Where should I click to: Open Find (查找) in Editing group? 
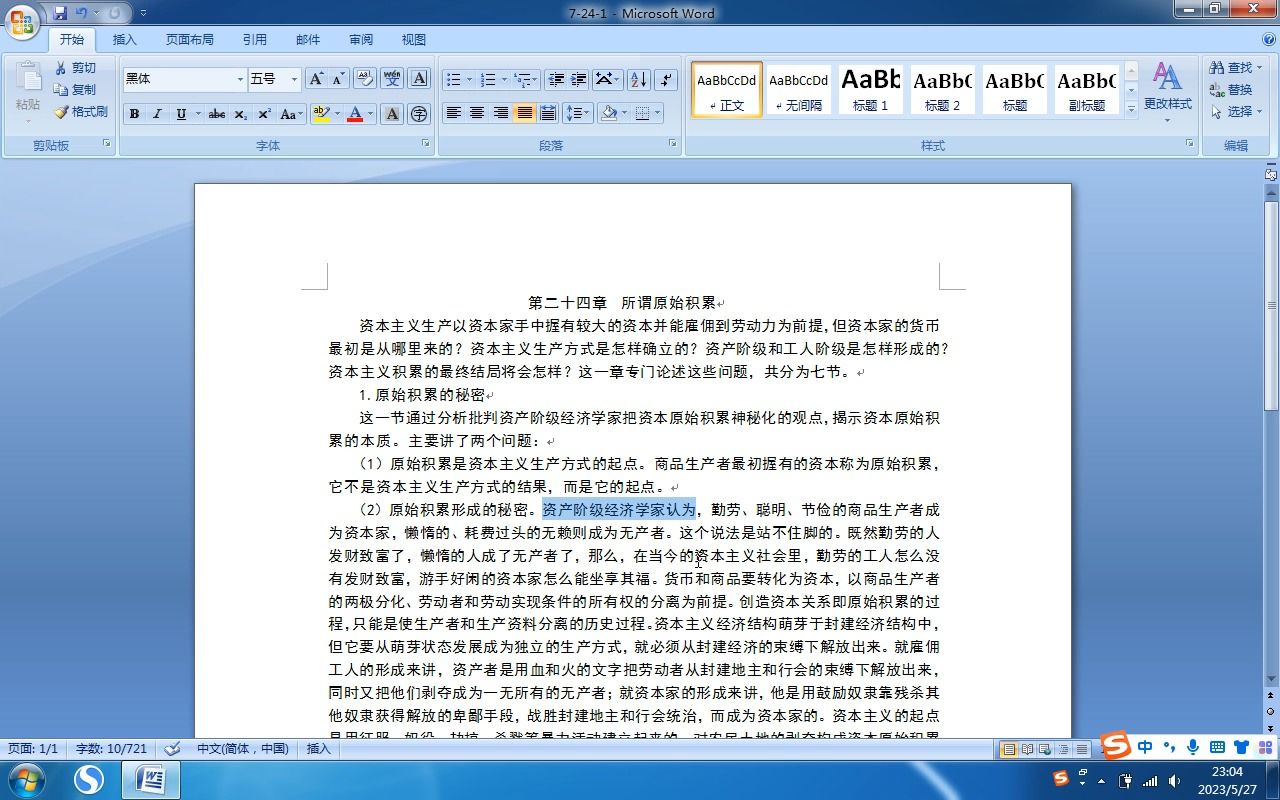point(1235,68)
